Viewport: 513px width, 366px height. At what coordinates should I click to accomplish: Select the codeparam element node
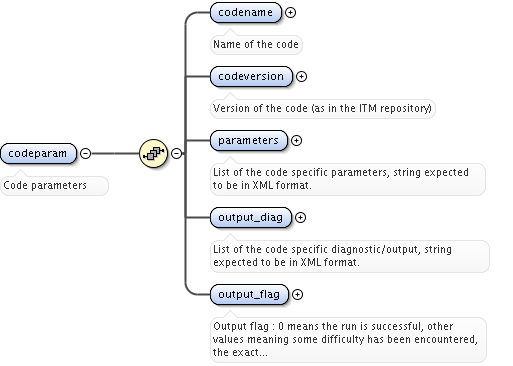pos(38,153)
